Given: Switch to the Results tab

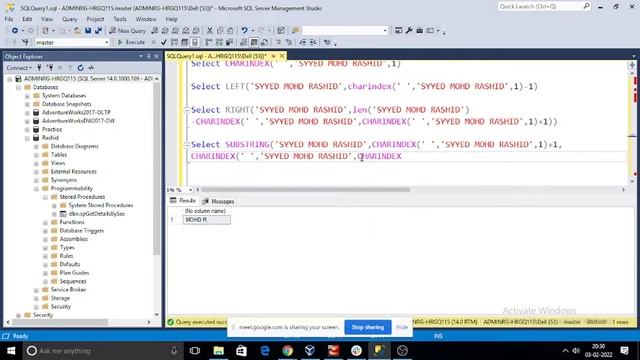Looking at the screenshot, I should pos(183,201).
